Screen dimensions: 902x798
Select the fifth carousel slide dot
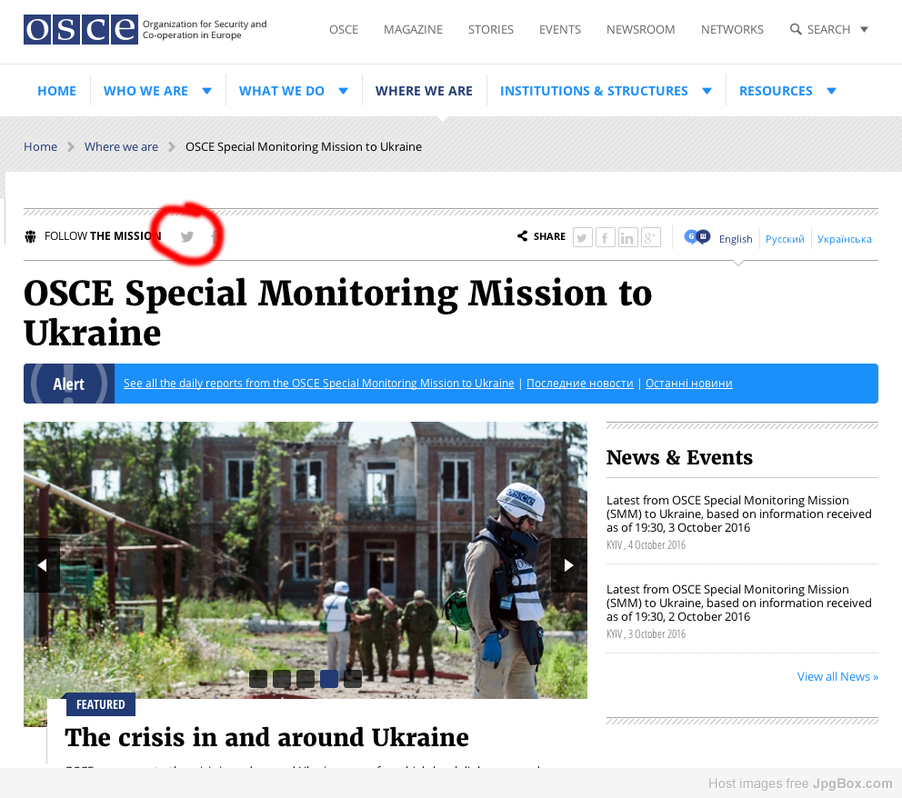(353, 679)
